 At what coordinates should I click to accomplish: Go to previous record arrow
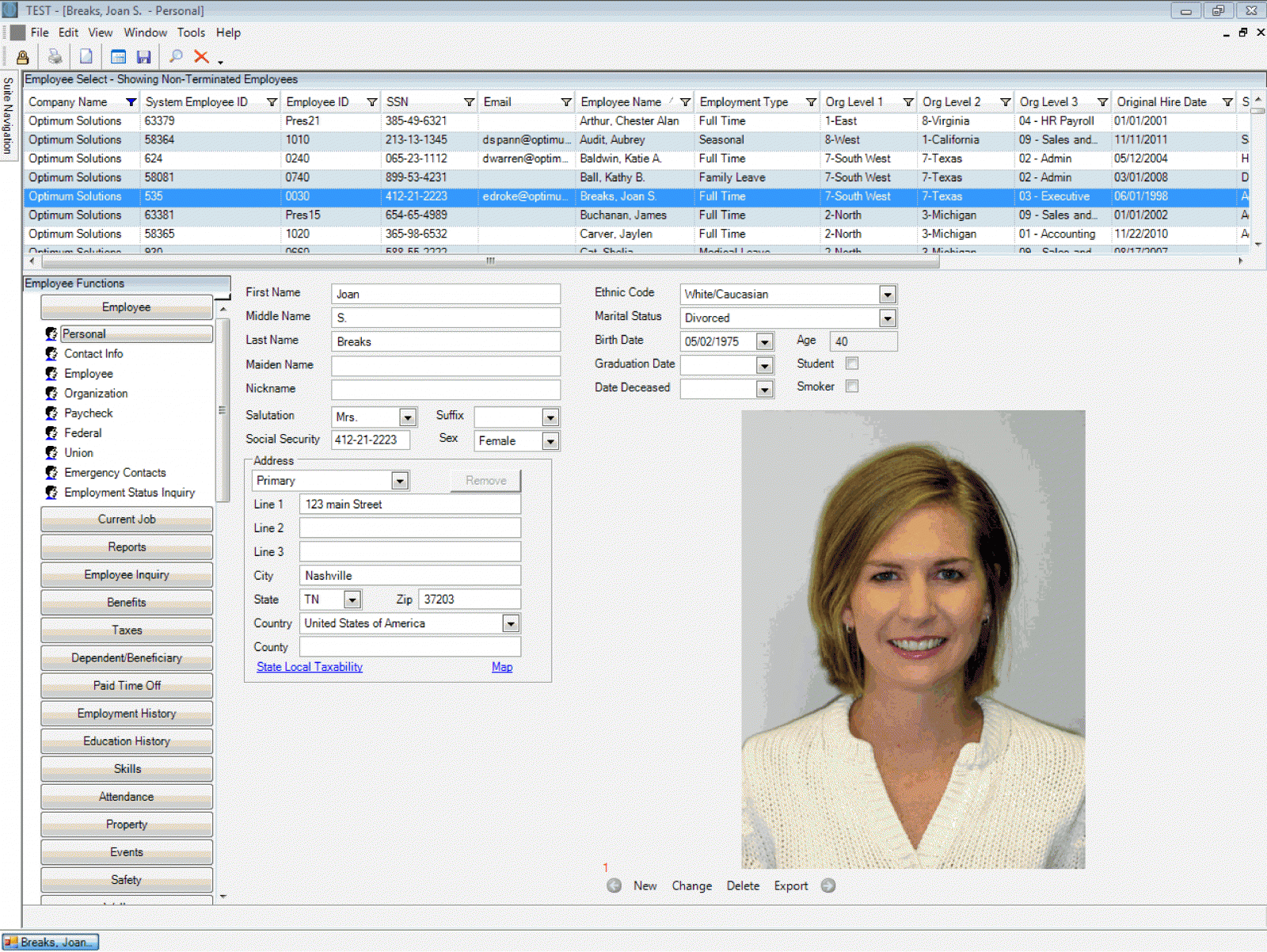tap(614, 885)
